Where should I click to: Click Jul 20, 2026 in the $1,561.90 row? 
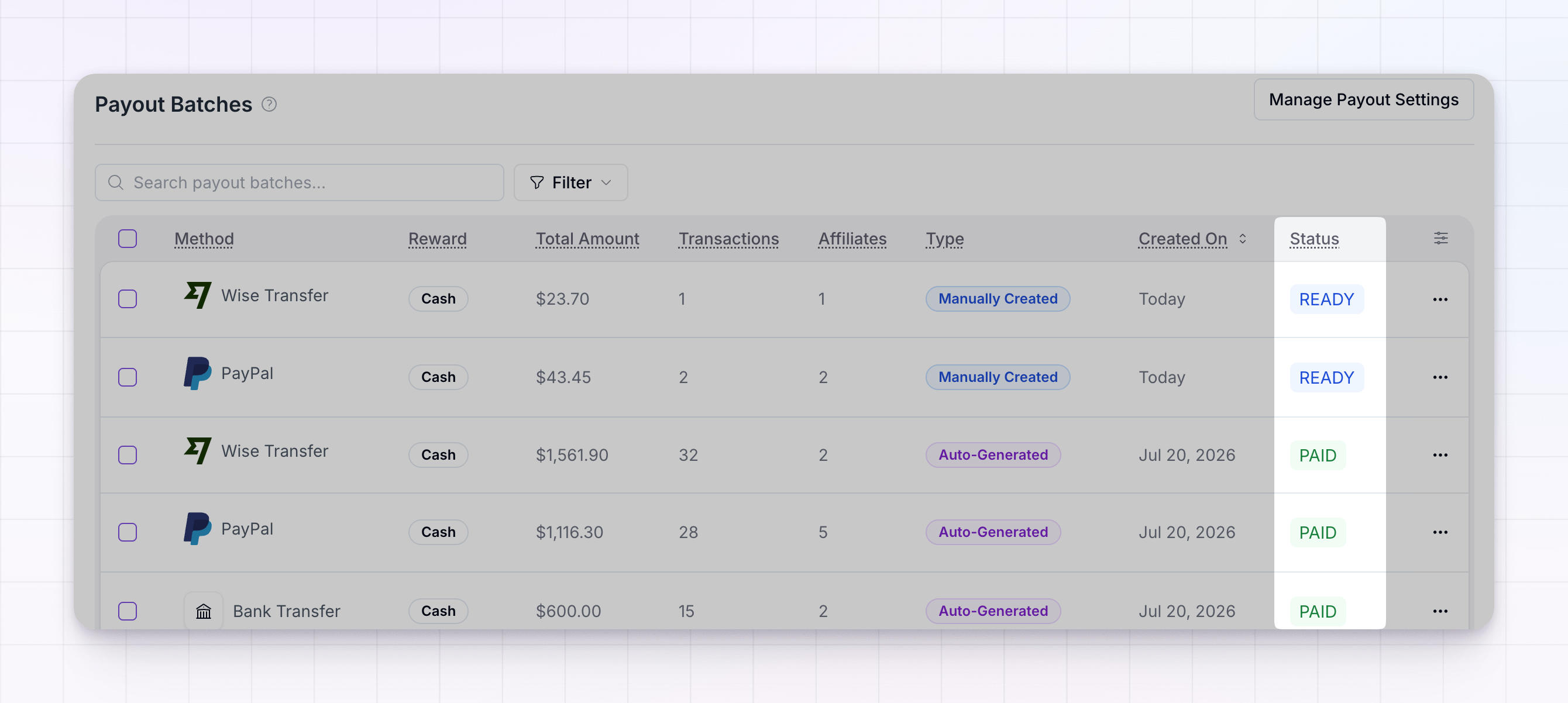pos(1187,454)
